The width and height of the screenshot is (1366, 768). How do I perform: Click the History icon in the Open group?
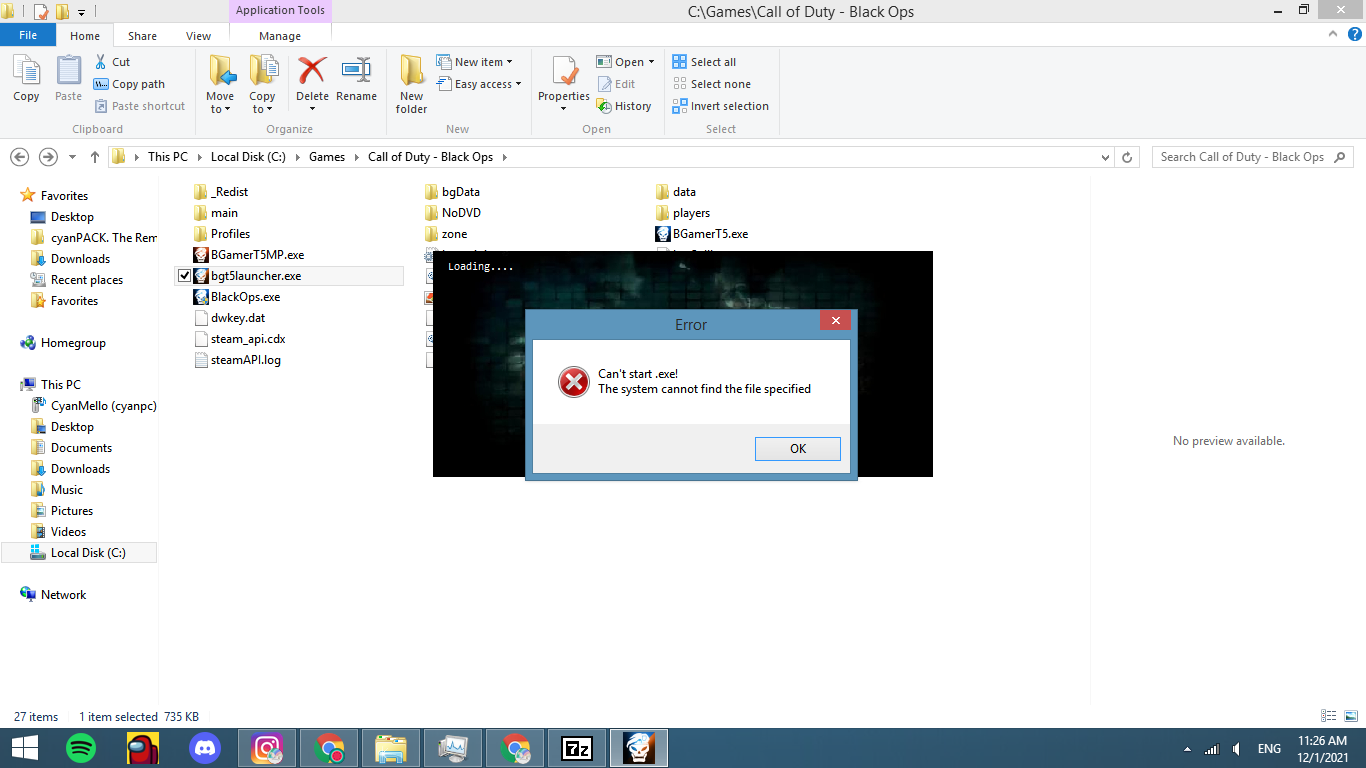[x=604, y=106]
